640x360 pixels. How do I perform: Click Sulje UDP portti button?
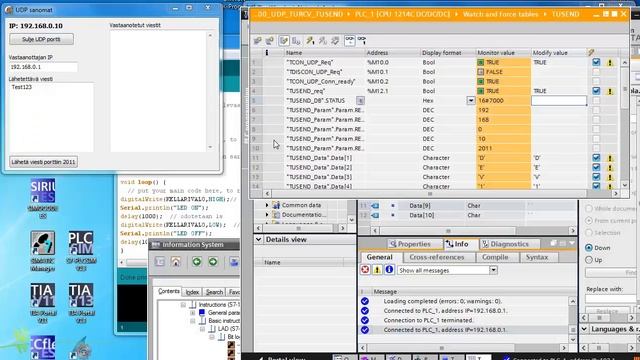click(41, 40)
